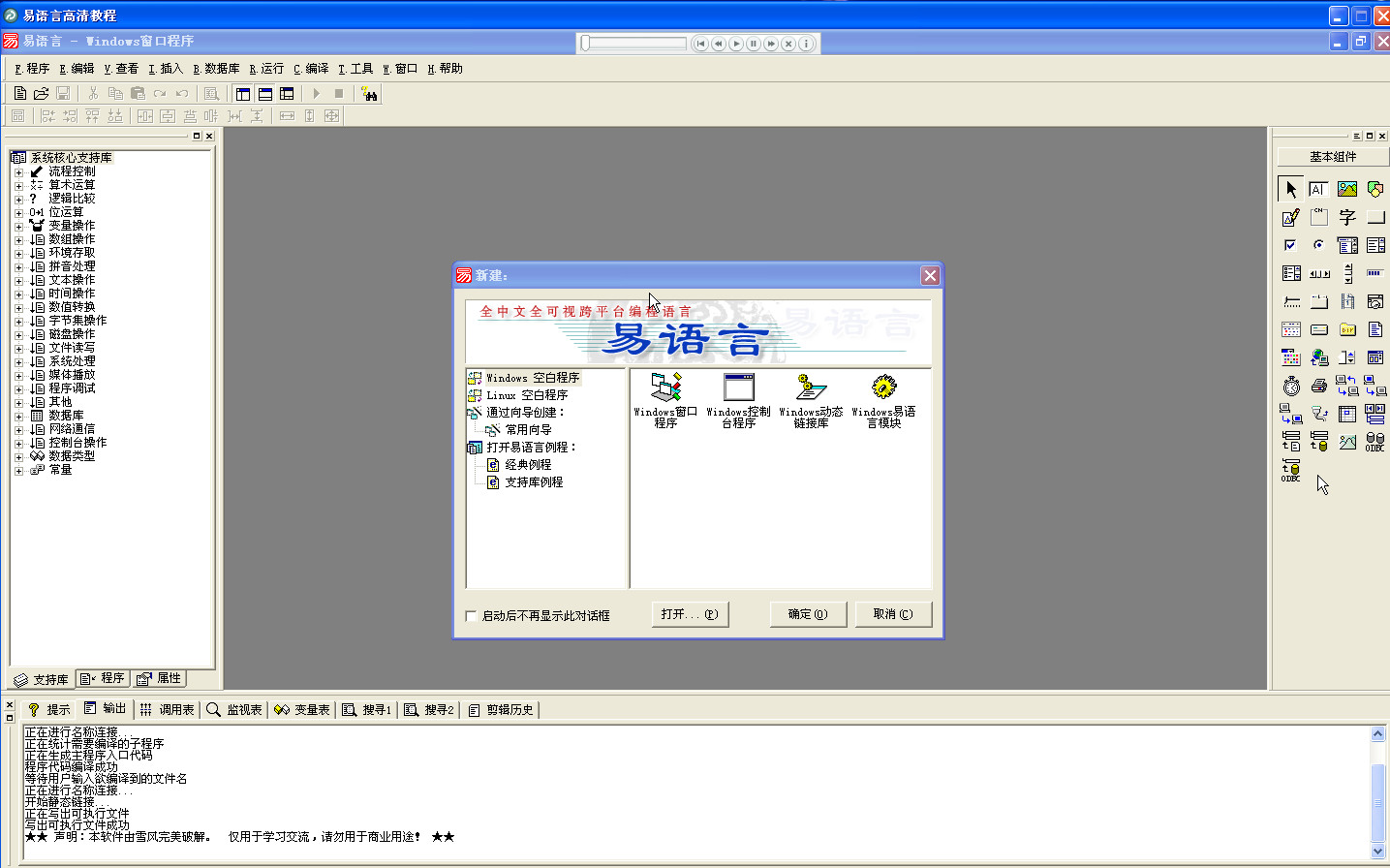Screen dimensions: 1390x868
Task: Choose the shape box component icon
Action: 1375,189
